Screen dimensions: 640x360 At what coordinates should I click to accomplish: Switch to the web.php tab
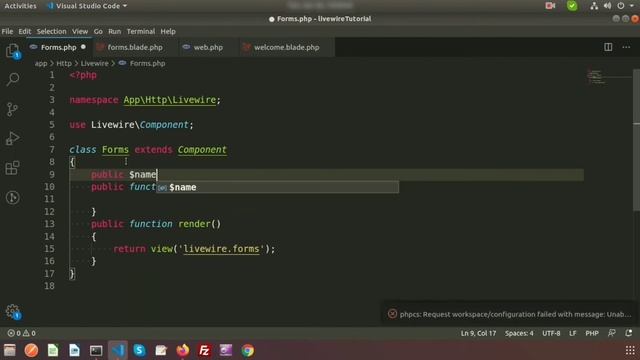208,47
